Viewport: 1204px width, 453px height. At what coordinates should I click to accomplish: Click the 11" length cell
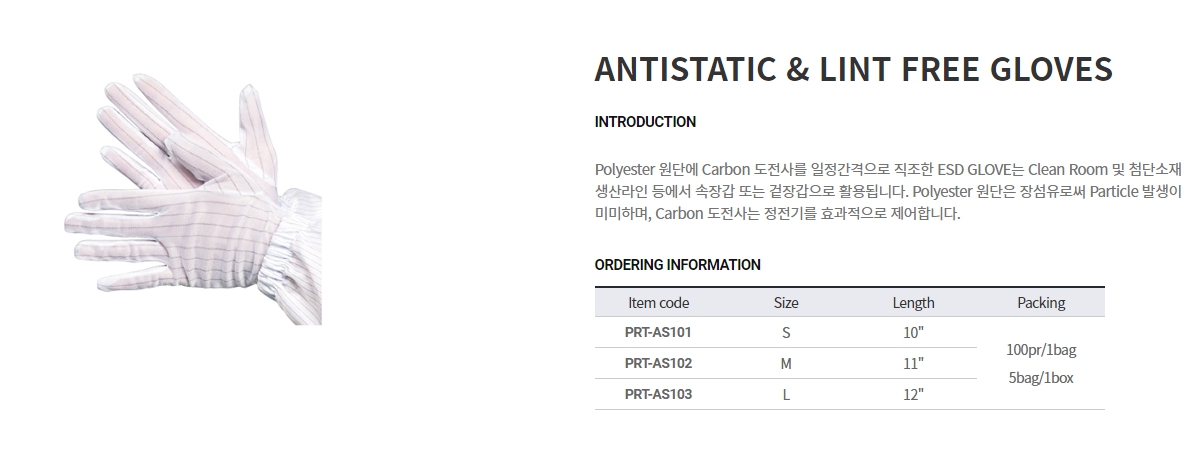[x=913, y=364]
